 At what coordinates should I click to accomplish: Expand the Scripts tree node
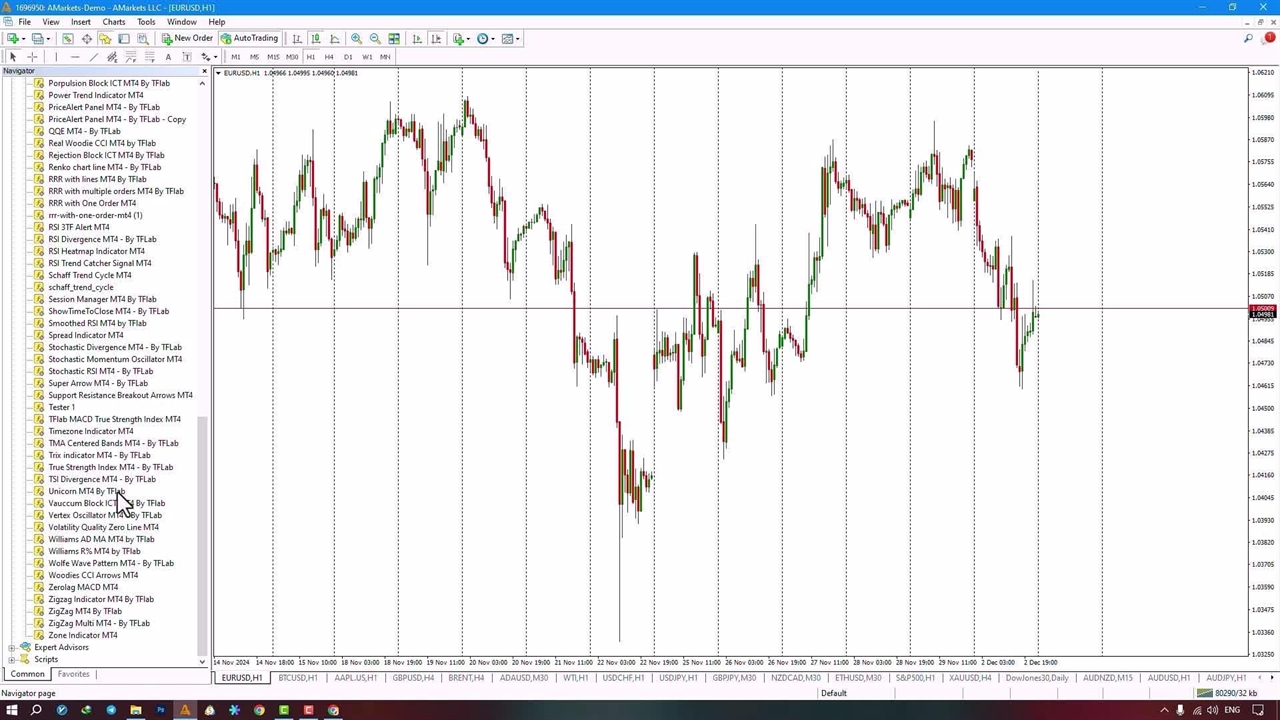click(x=12, y=659)
